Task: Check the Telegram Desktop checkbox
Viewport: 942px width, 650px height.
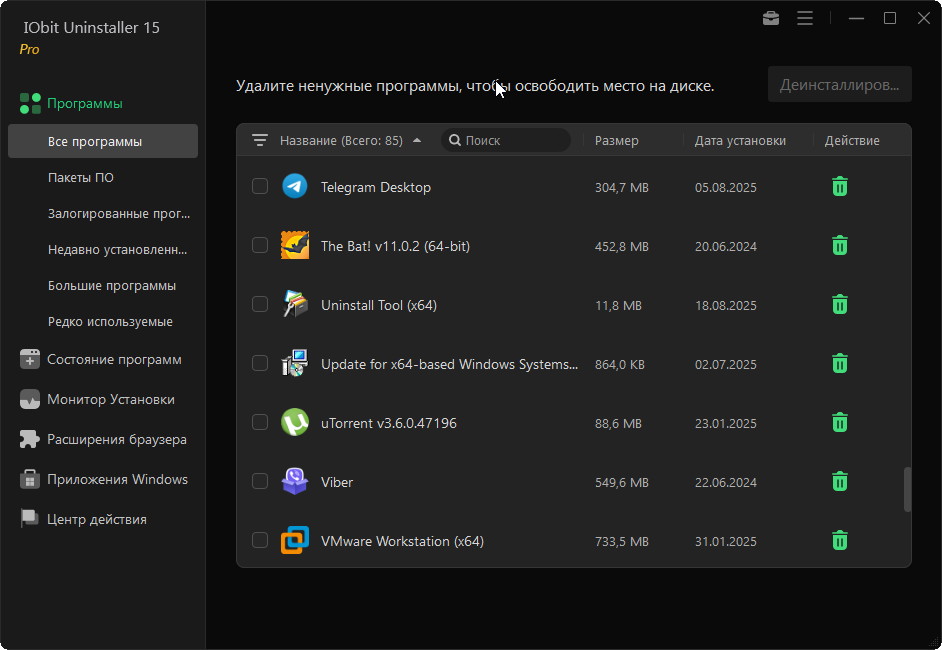Action: click(x=260, y=186)
